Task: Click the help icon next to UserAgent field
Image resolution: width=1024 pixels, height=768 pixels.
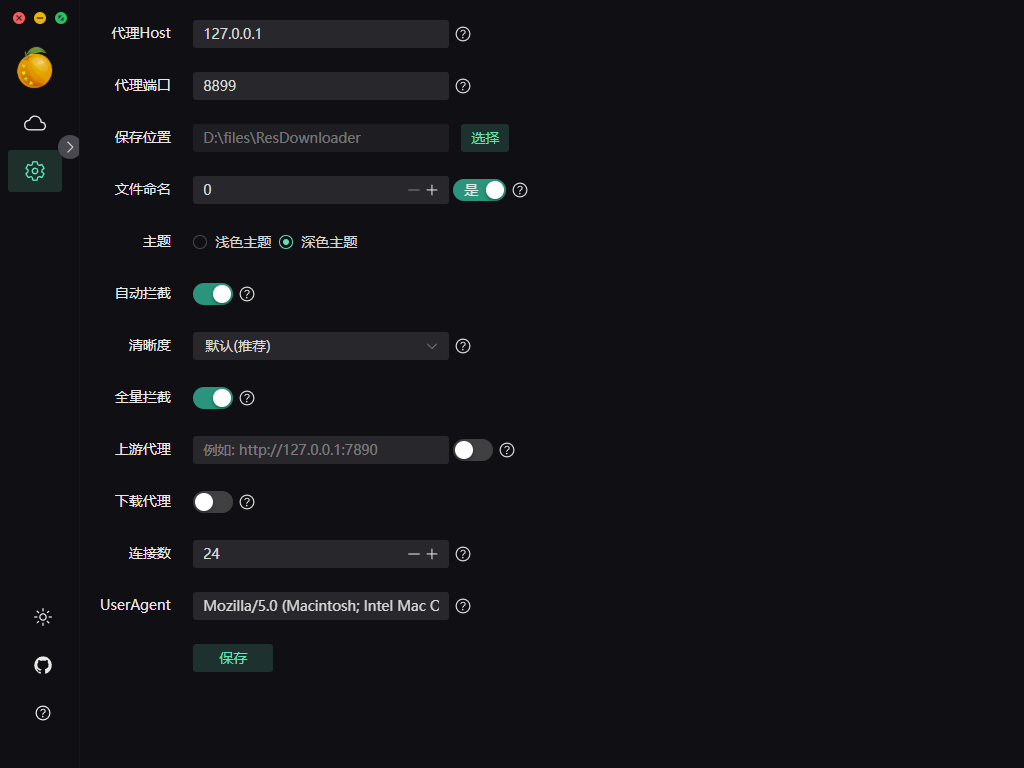Action: 462,605
